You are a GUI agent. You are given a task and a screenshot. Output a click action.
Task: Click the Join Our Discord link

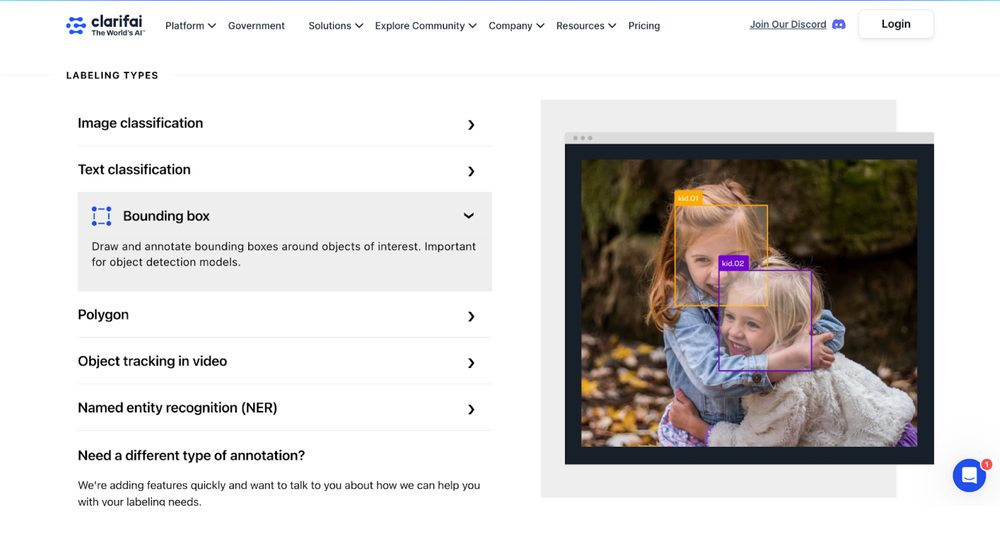pos(788,24)
